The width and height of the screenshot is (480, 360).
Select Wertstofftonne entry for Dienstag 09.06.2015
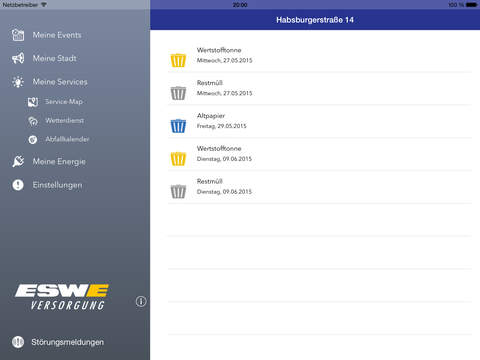point(320,154)
